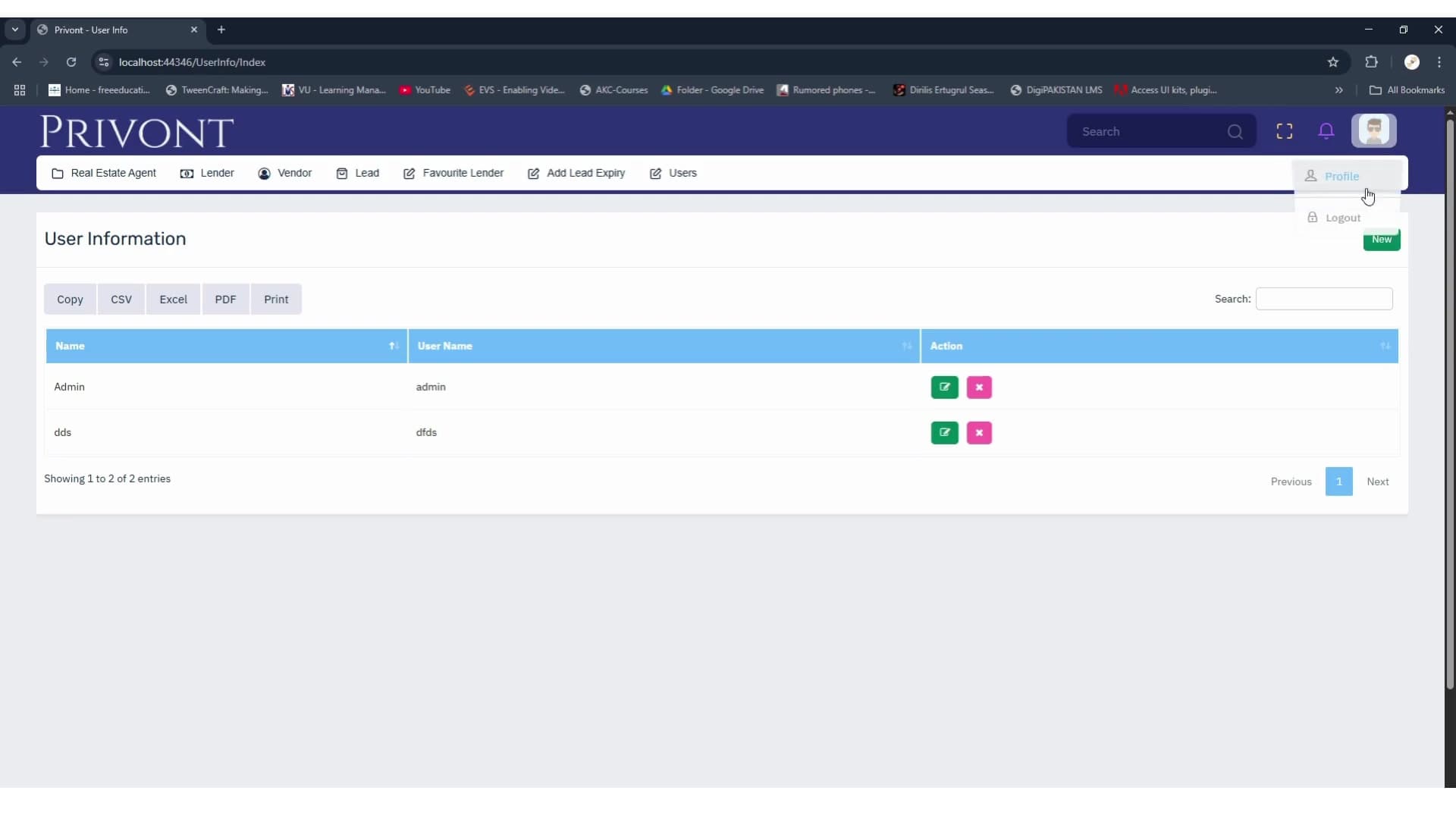
Task: Sort table by User Name column
Action: click(x=664, y=346)
